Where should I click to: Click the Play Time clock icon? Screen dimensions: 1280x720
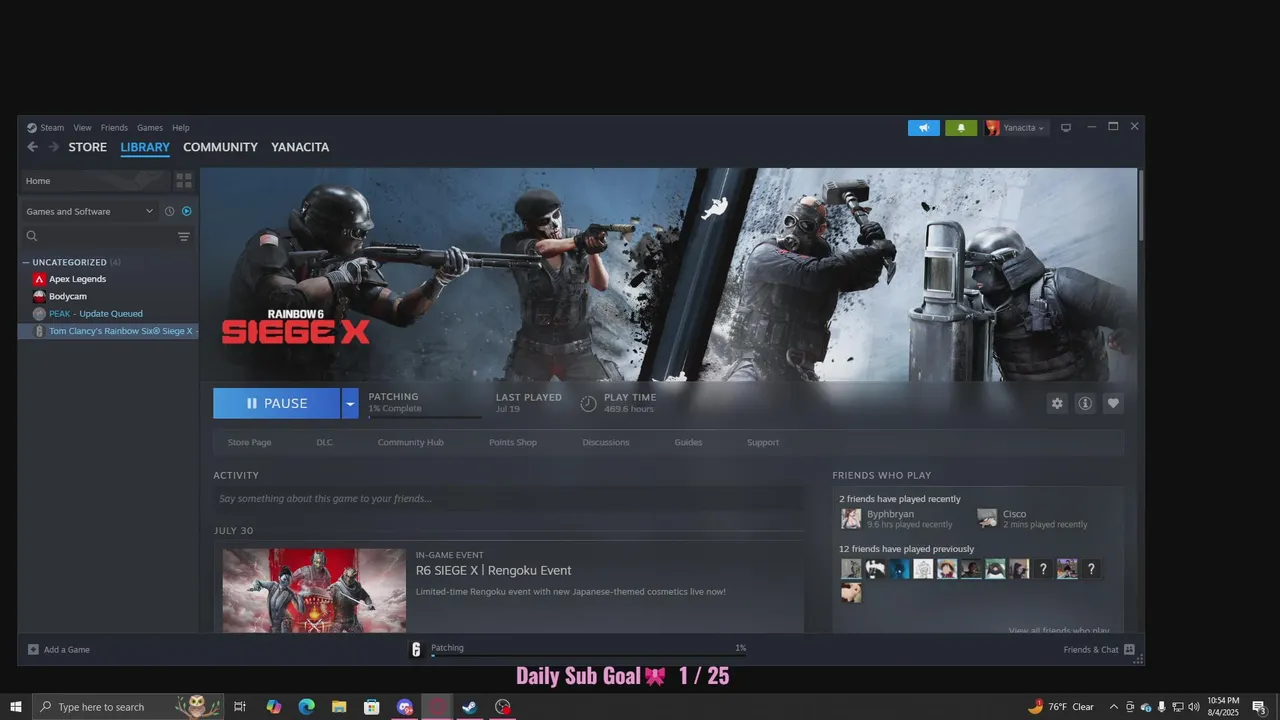pyautogui.click(x=588, y=403)
